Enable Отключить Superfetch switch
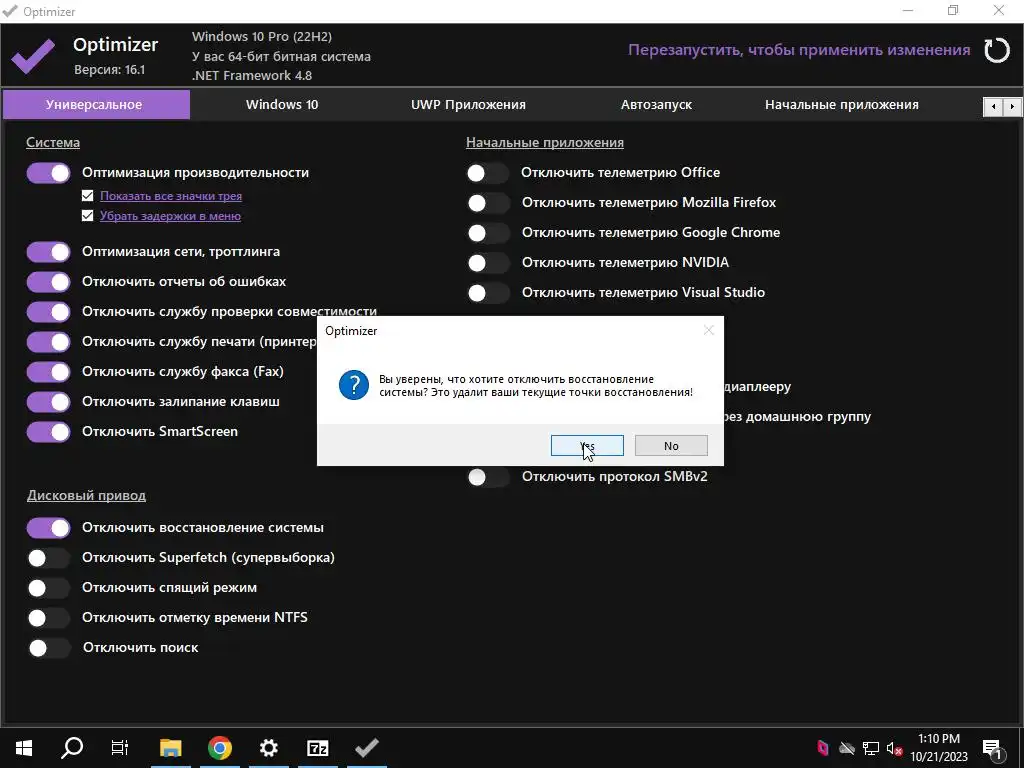 coord(48,558)
